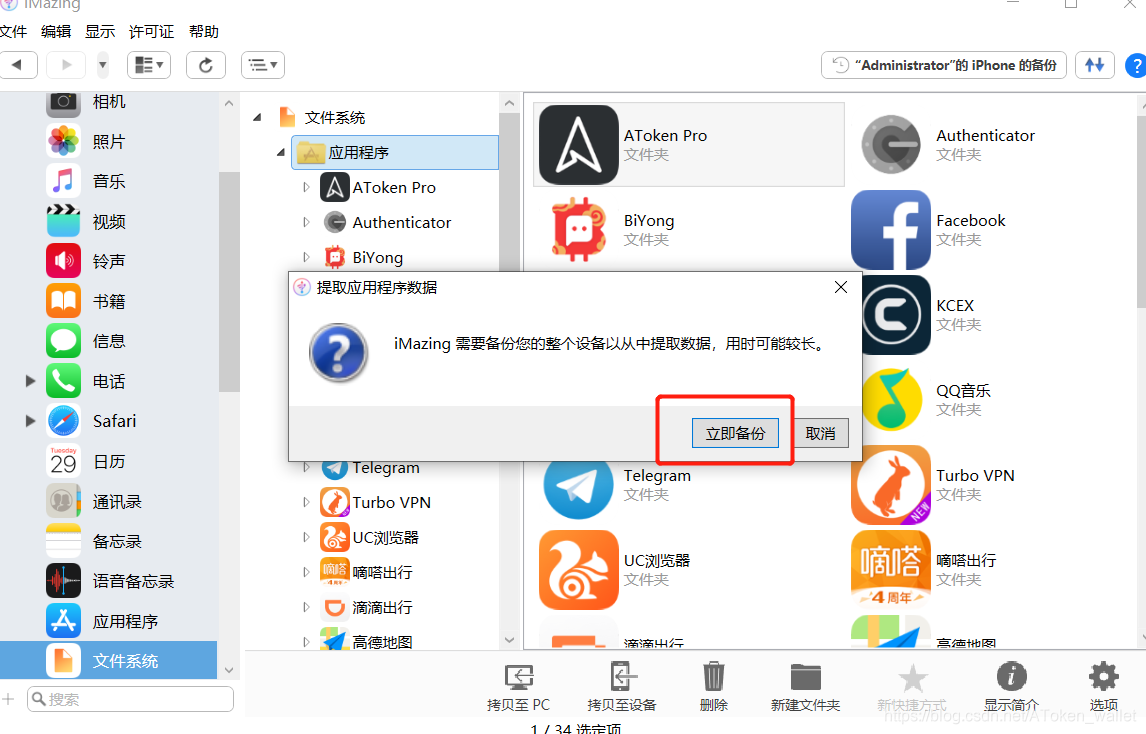Create a New Folder (新建文件夹)
This screenshot has width=1146, height=734.
click(x=805, y=686)
